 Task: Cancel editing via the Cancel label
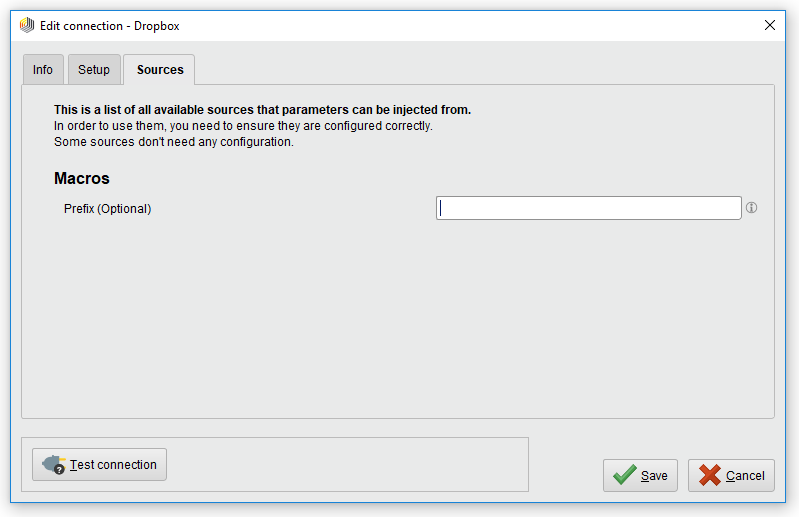pyautogui.click(x=745, y=476)
